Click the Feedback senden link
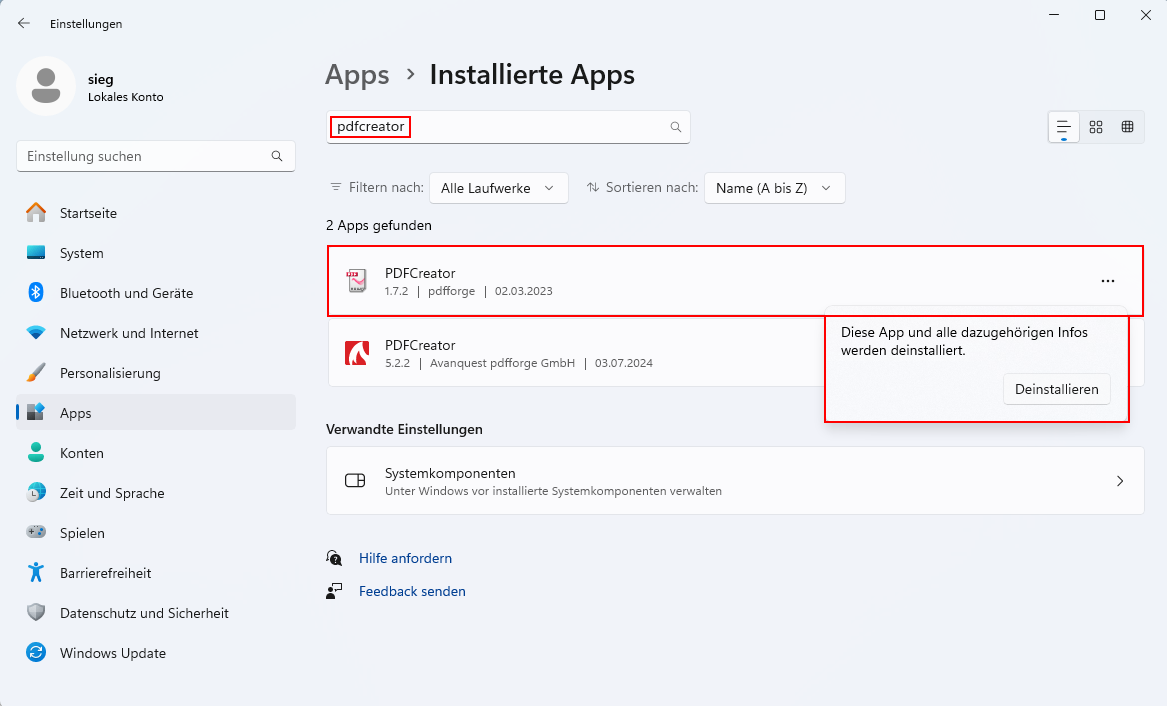Viewport: 1167px width, 706px height. click(x=412, y=591)
